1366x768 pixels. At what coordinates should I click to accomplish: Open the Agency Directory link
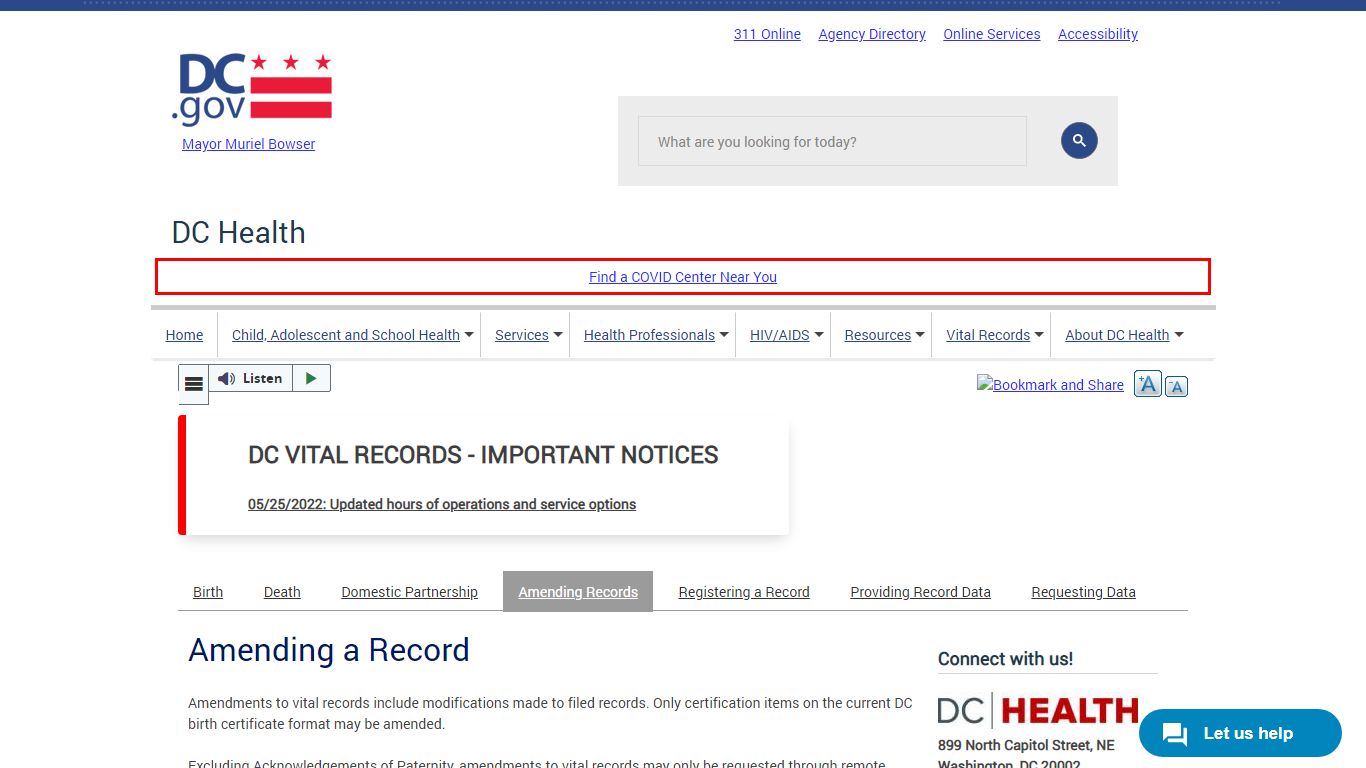click(x=872, y=34)
